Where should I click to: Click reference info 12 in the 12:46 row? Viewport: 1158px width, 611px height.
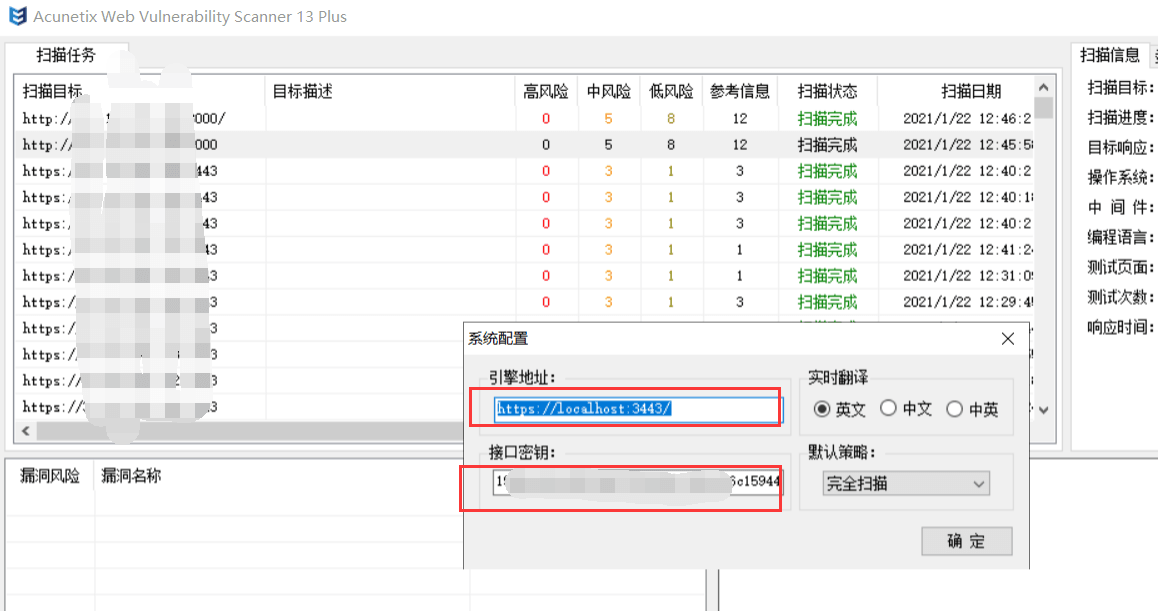click(740, 118)
